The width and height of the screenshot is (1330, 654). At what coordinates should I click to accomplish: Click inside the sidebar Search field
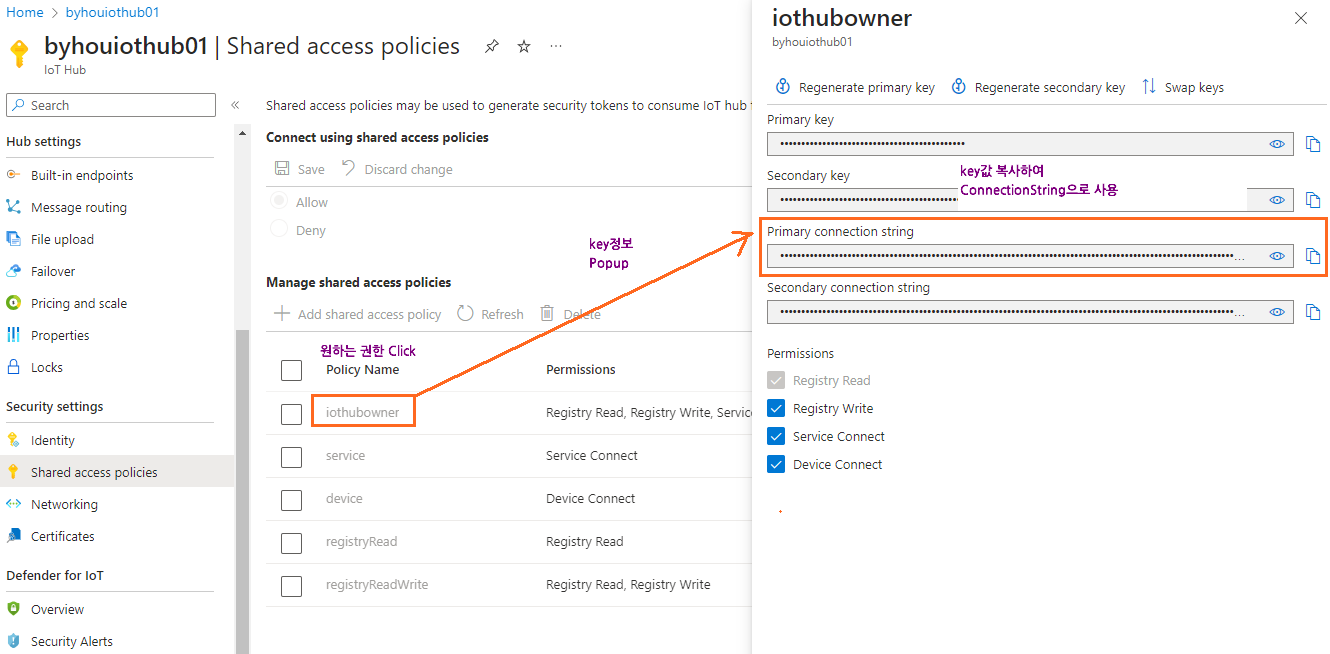pos(110,105)
